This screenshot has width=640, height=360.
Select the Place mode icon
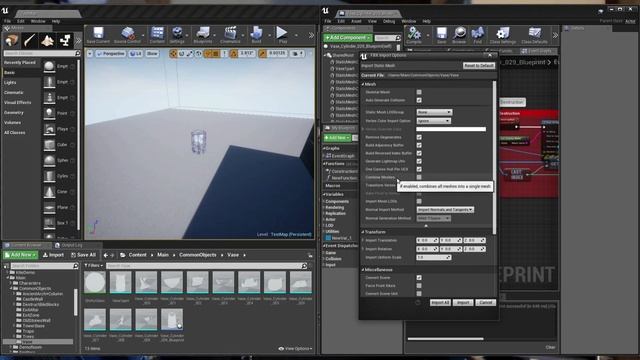[11, 40]
